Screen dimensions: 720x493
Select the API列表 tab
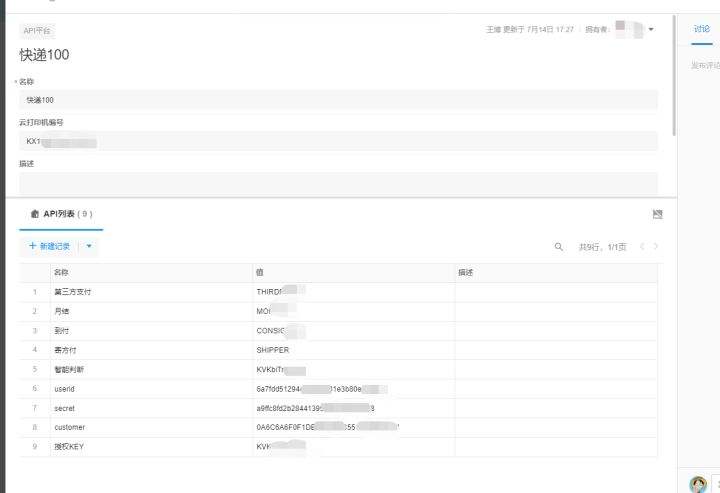61,214
